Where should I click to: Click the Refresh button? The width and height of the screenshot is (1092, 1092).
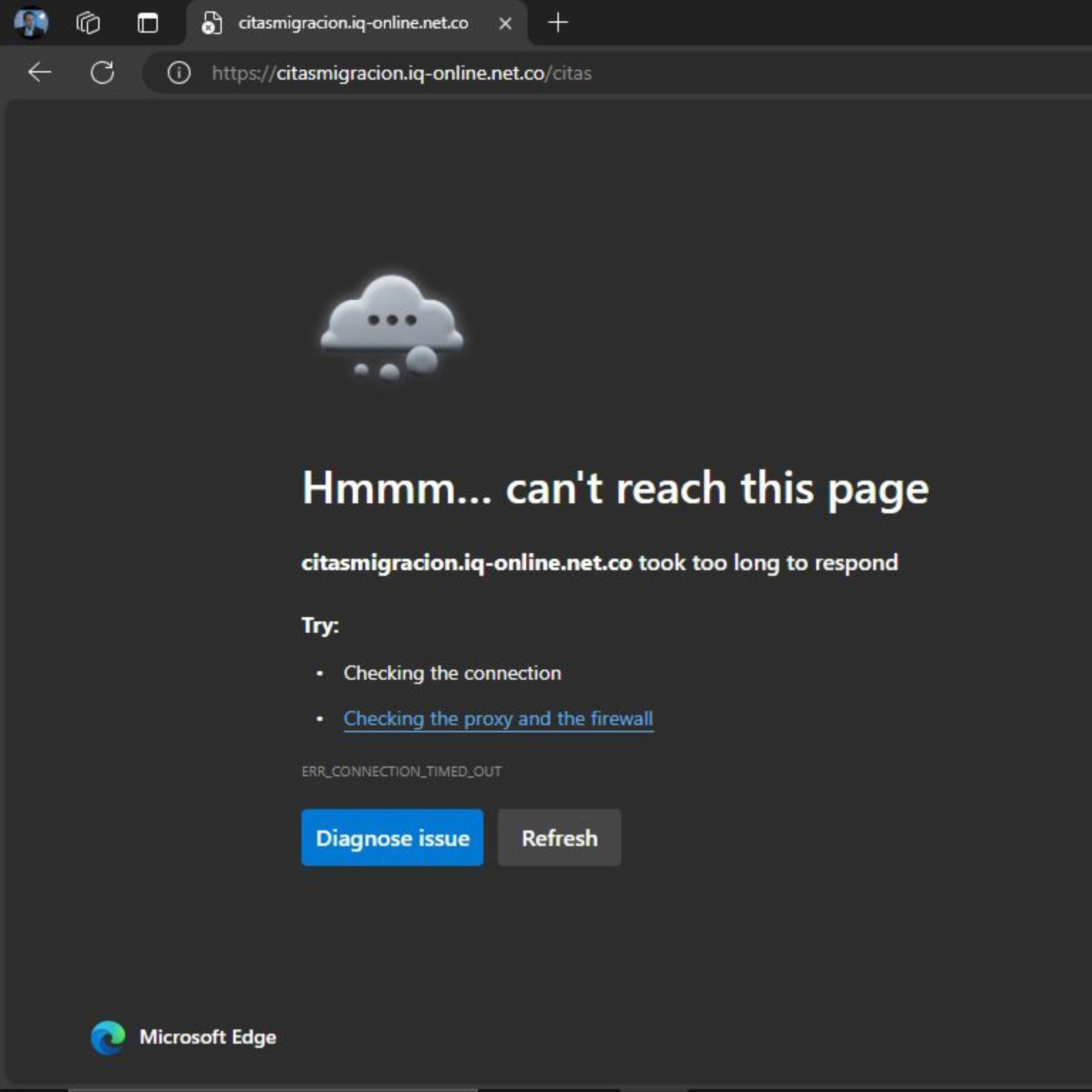tap(559, 838)
